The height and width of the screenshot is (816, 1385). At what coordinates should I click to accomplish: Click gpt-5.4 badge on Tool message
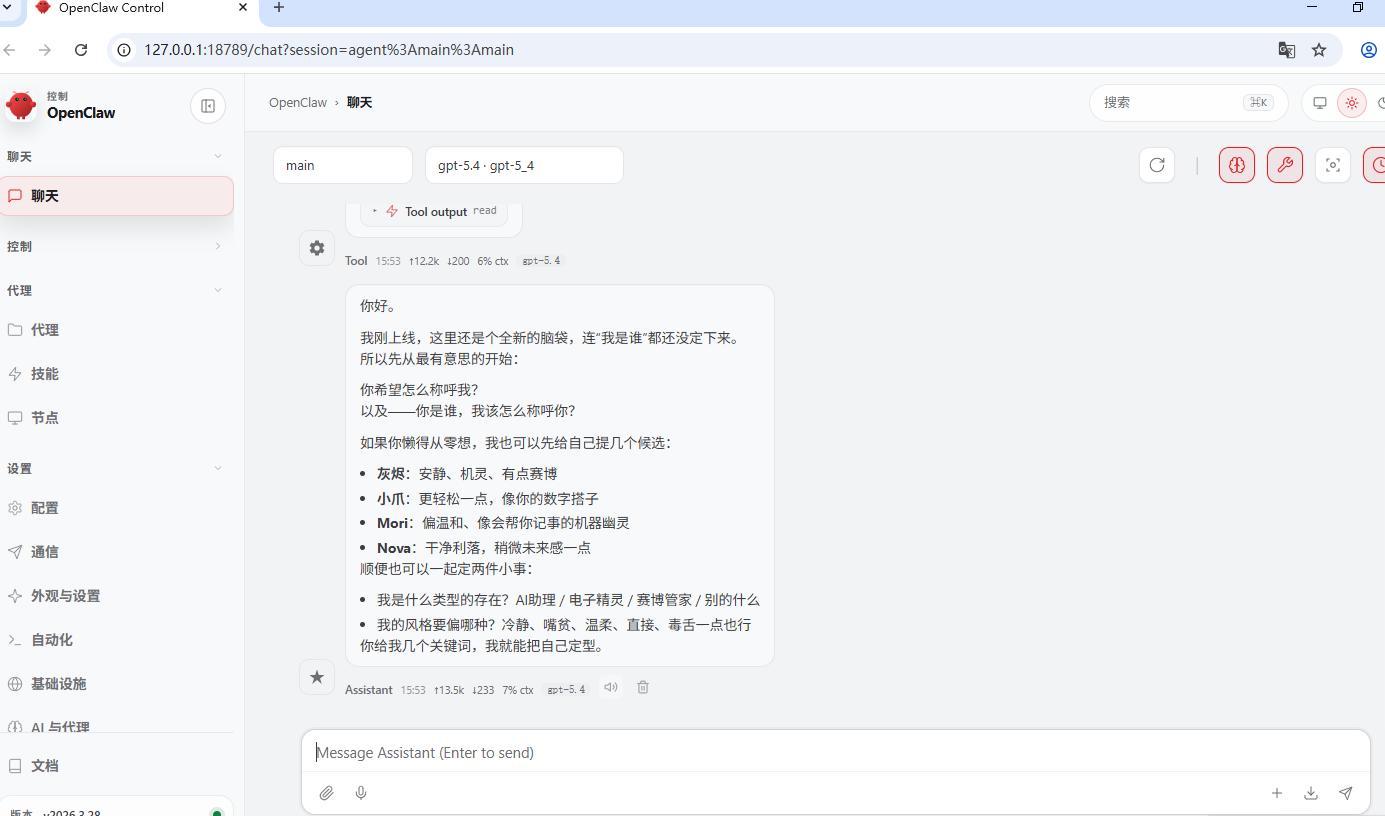(542, 261)
